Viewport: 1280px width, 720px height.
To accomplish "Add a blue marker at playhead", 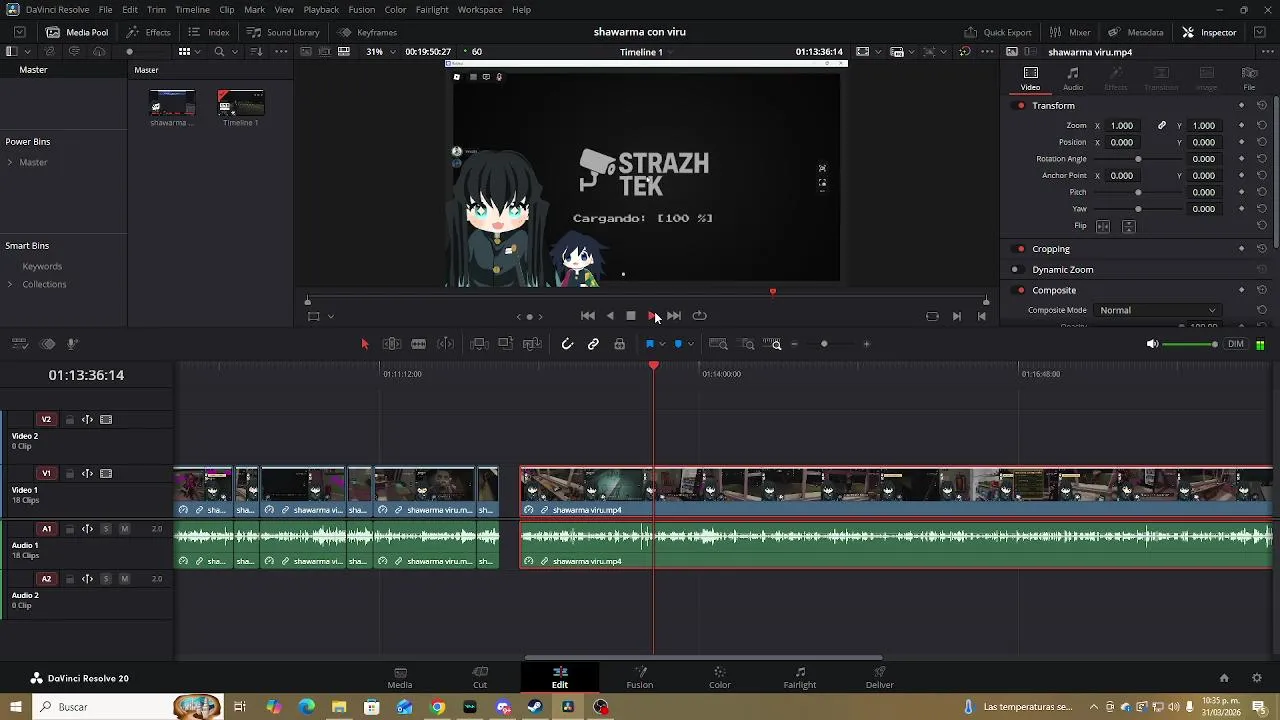I will coord(678,344).
